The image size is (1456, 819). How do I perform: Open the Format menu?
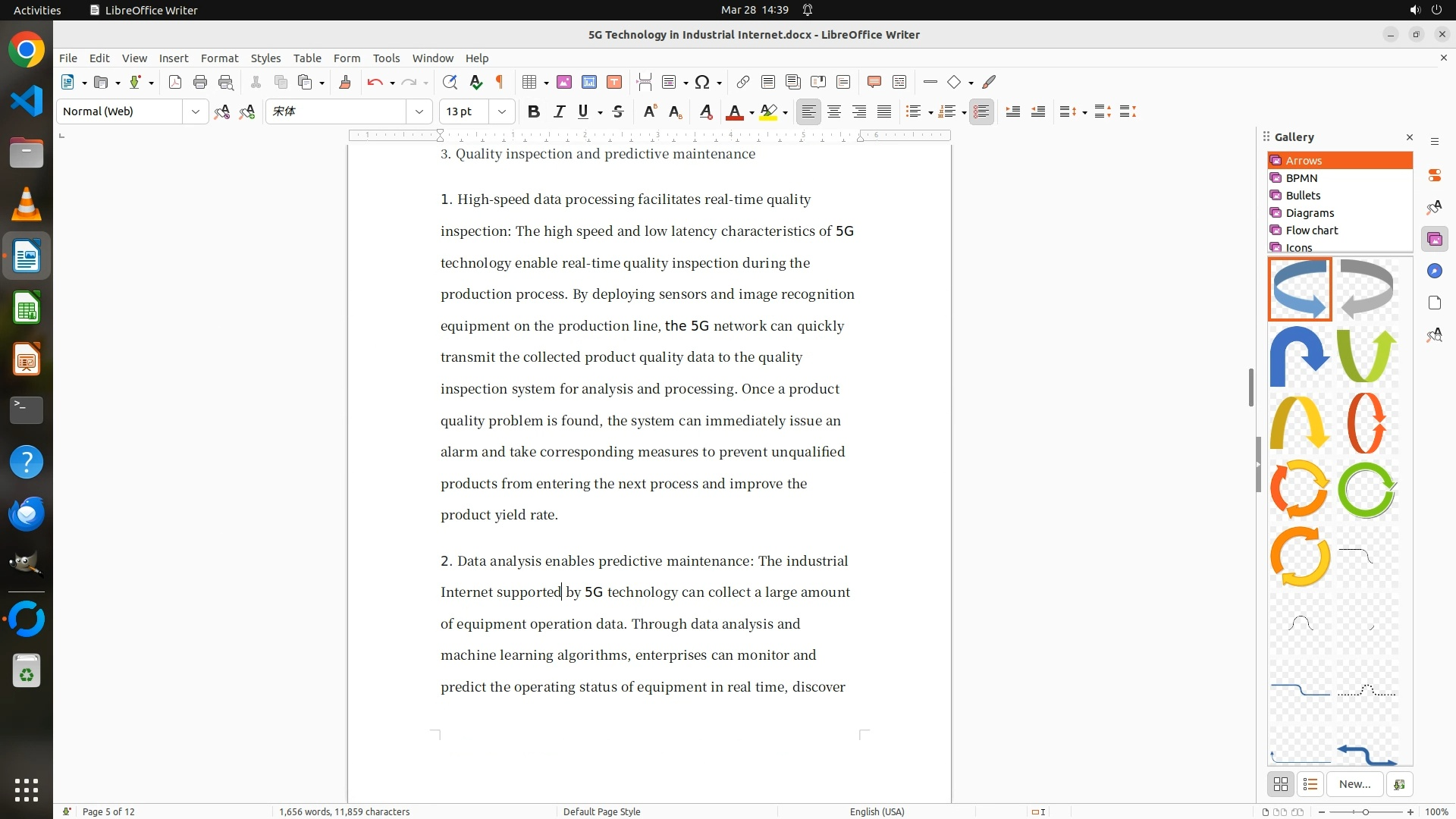click(x=219, y=58)
